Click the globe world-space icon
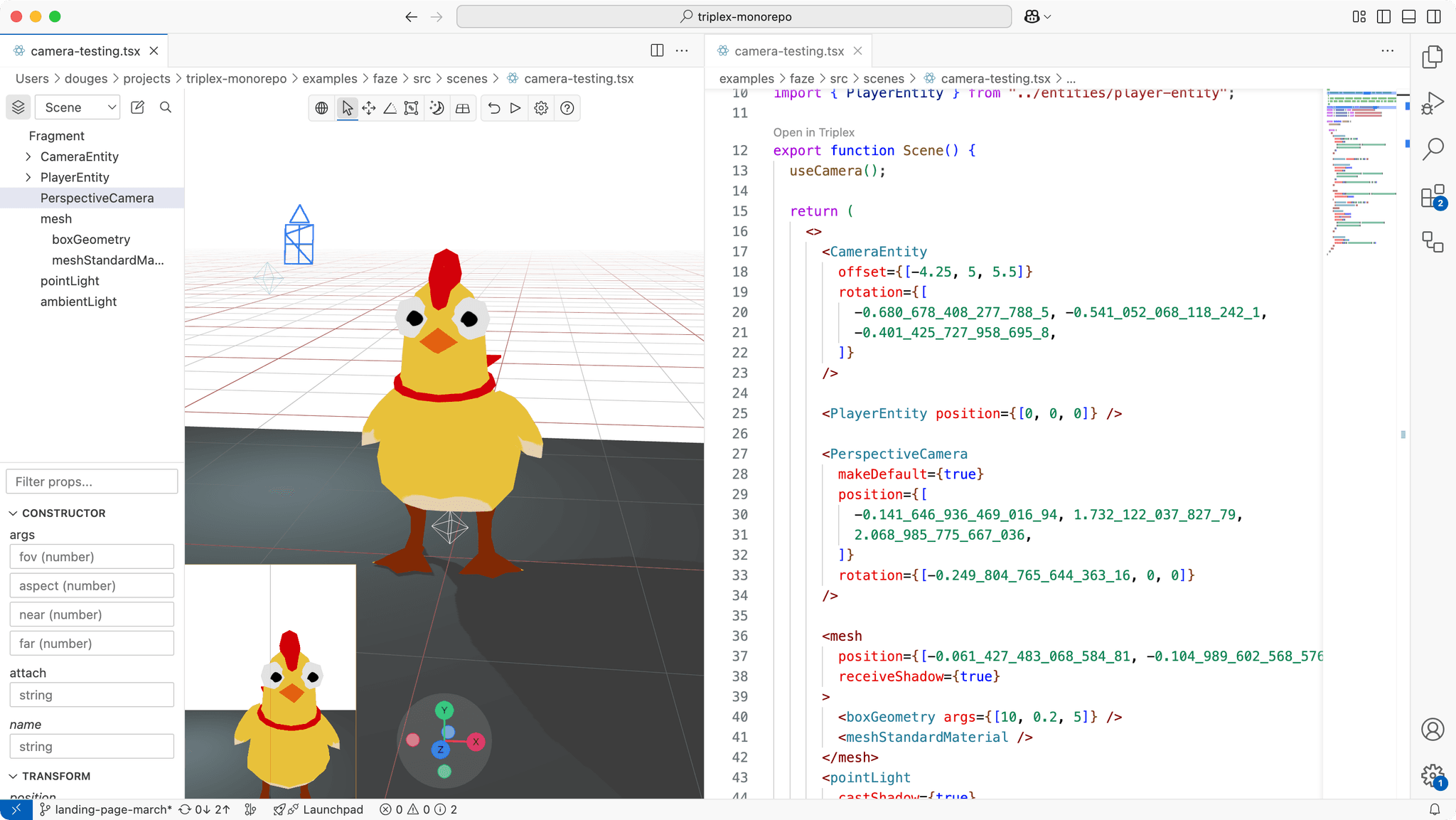Screen dimensions: 1456x820 321,108
